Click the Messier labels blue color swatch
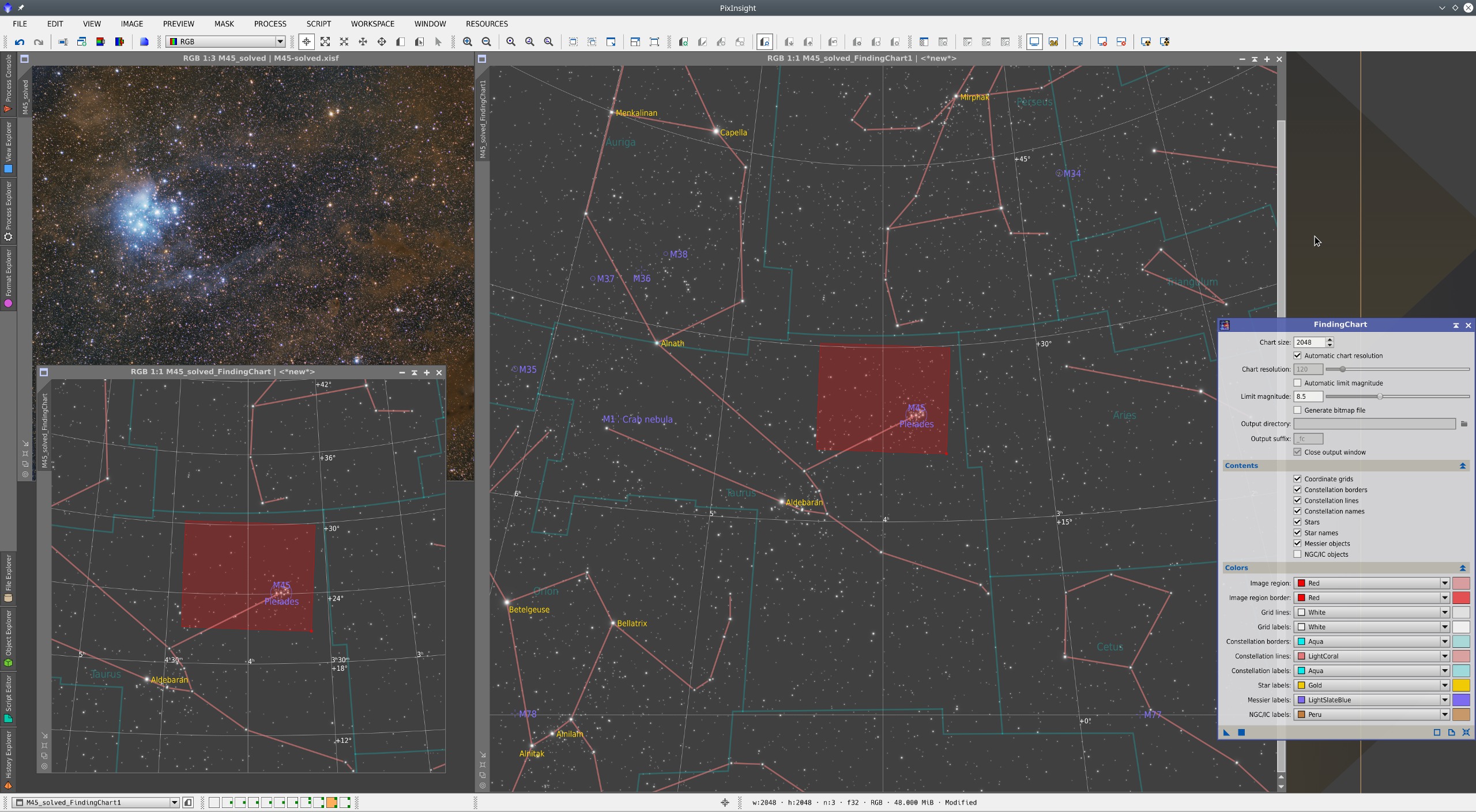Viewport: 1476px width, 812px height. (x=1461, y=700)
